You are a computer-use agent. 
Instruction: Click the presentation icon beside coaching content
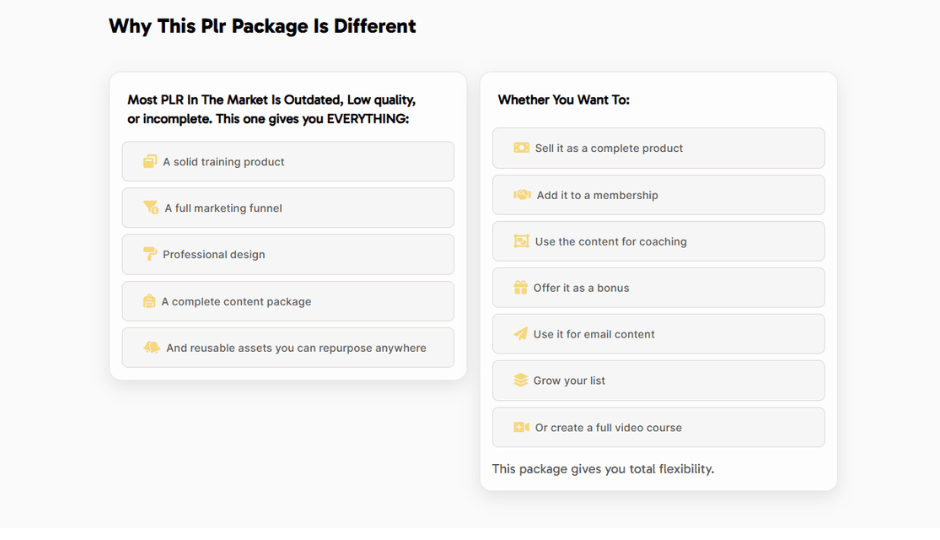click(x=522, y=241)
